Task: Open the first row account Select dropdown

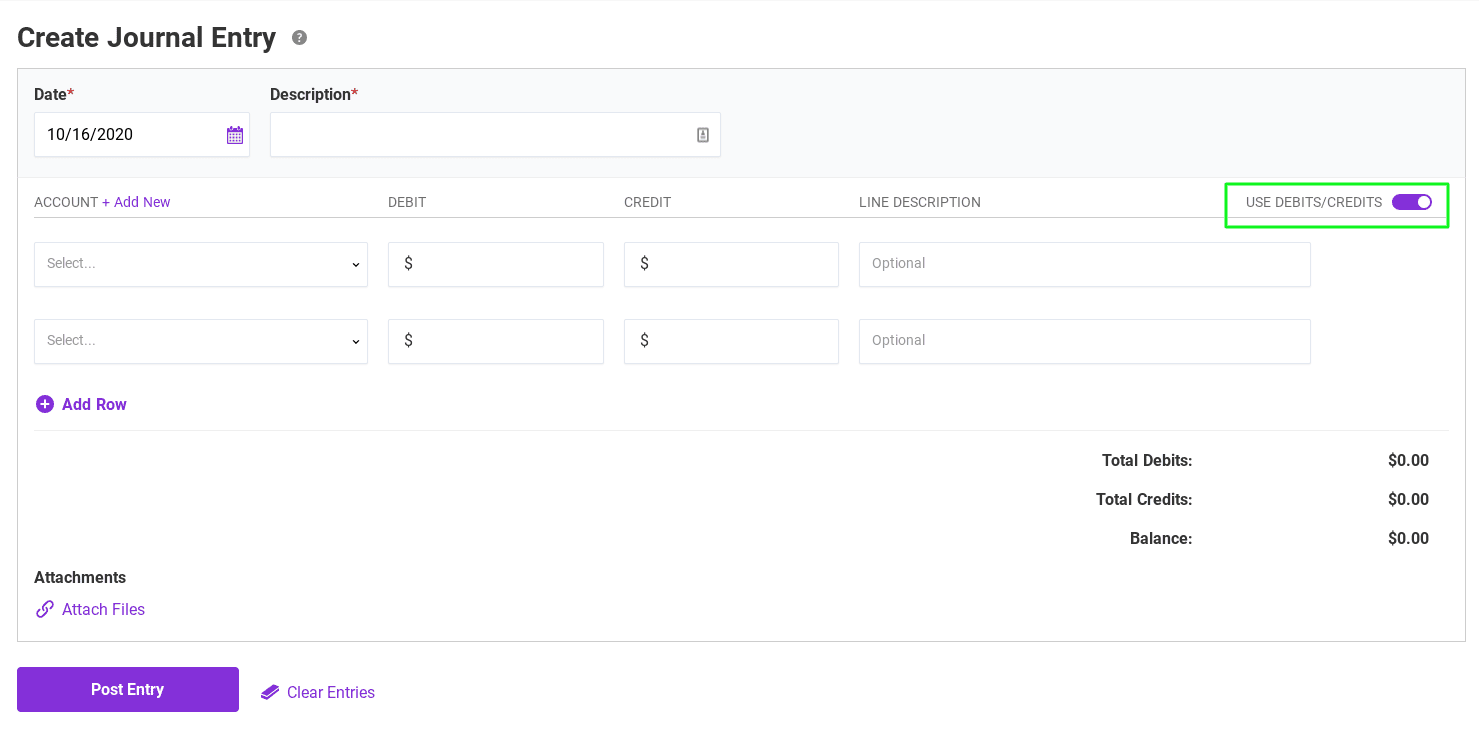Action: coord(201,264)
